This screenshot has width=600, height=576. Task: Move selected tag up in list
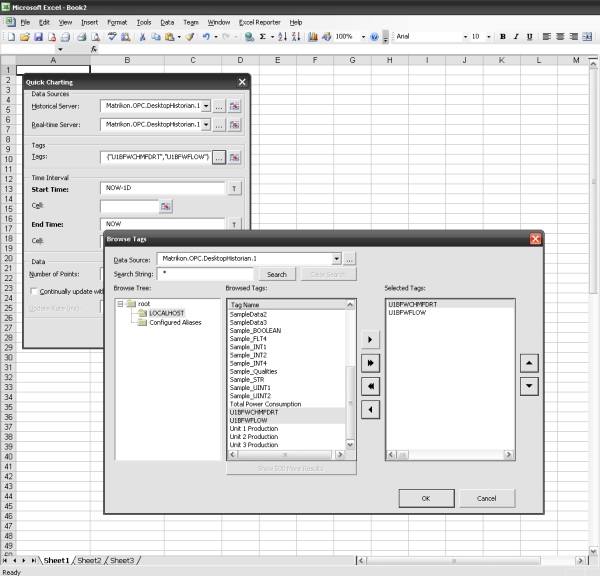point(529,363)
